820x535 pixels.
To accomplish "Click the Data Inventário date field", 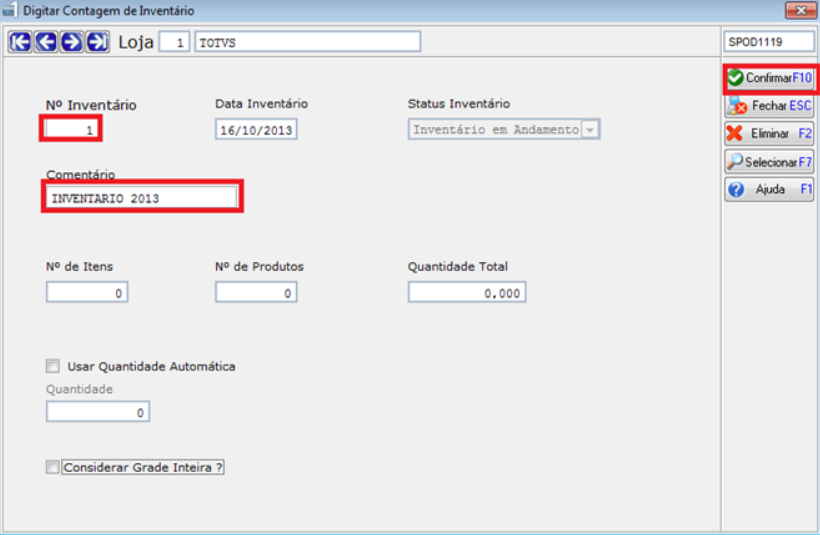I will 256,130.
